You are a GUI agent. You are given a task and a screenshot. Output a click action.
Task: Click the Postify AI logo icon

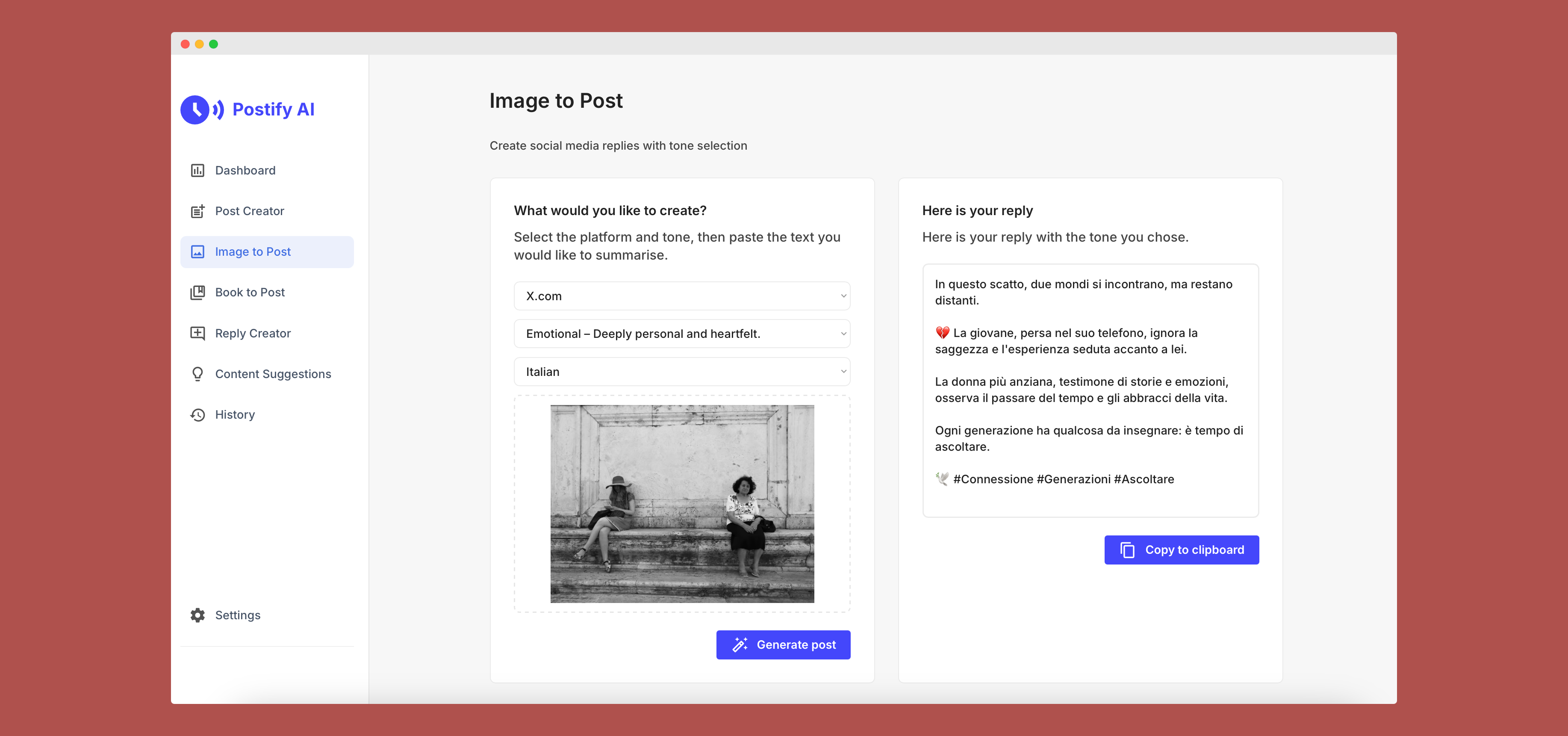195,109
